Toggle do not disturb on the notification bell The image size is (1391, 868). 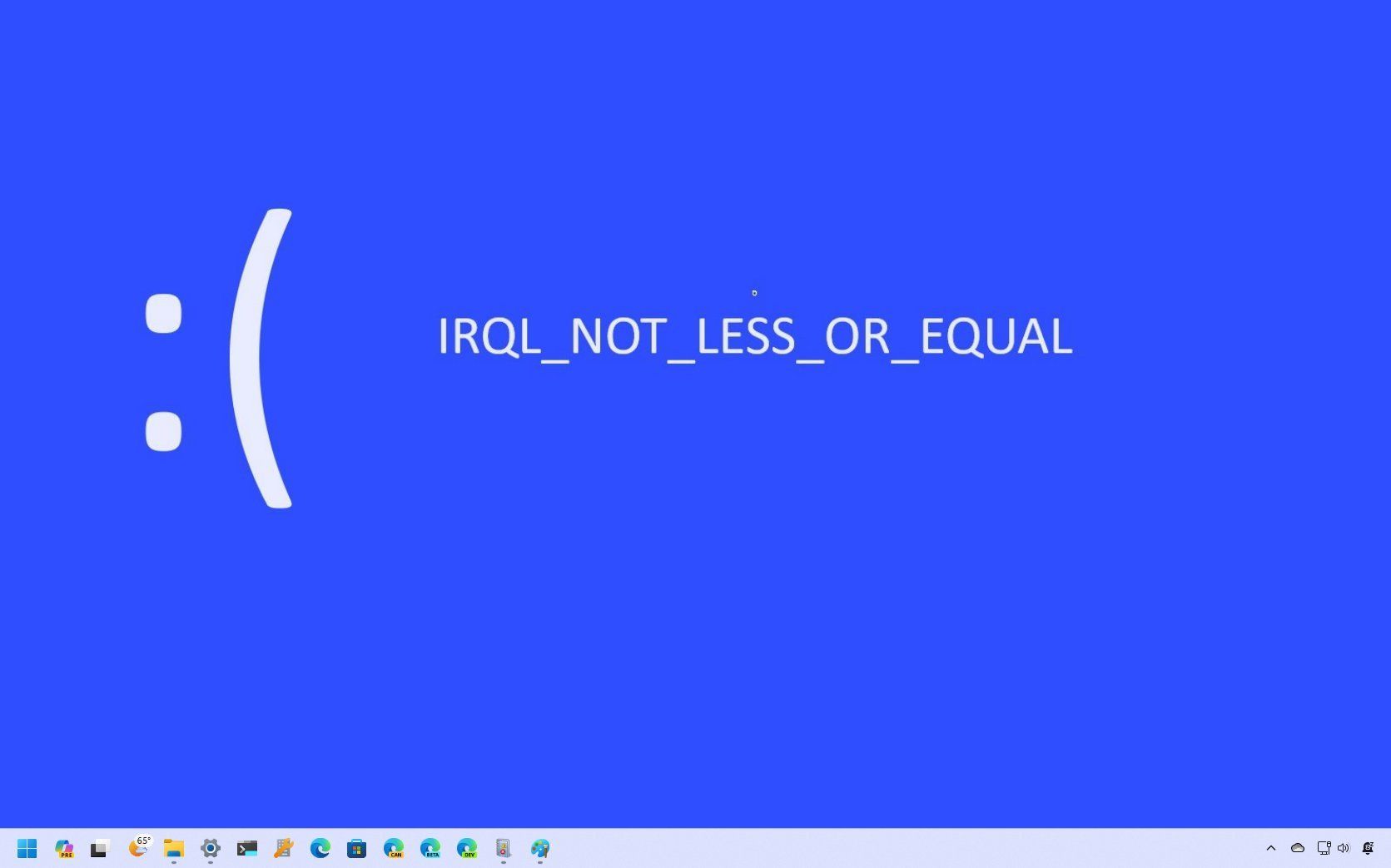click(1368, 848)
